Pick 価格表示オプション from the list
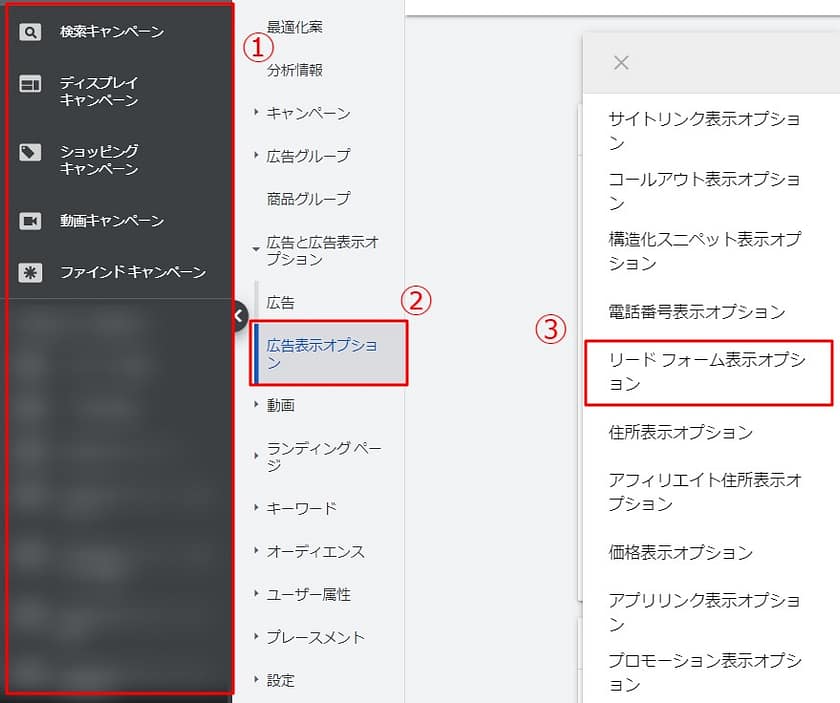 click(680, 552)
